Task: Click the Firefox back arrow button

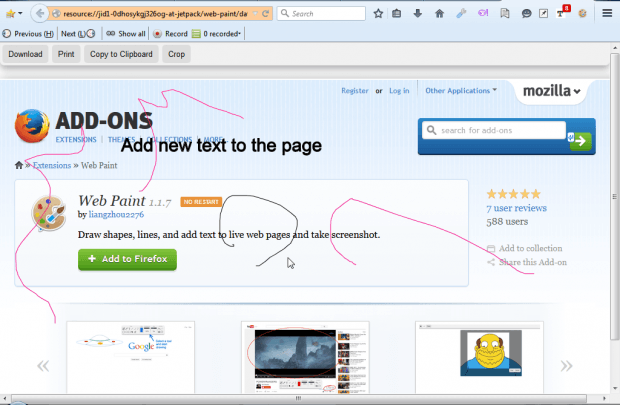Action: click(x=39, y=14)
